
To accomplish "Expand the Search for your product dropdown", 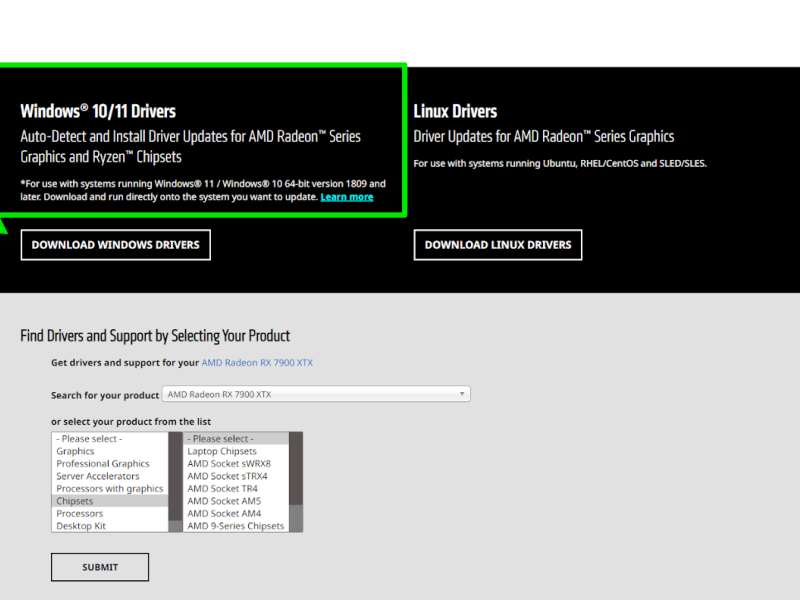I will click(316, 394).
